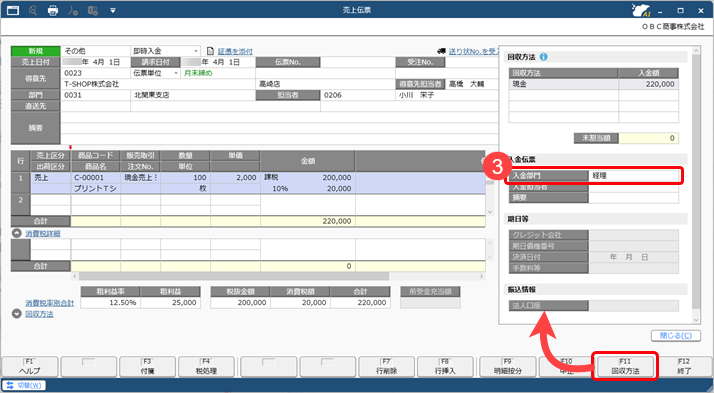Click the F3 付箋 function key button

[x=147, y=367]
